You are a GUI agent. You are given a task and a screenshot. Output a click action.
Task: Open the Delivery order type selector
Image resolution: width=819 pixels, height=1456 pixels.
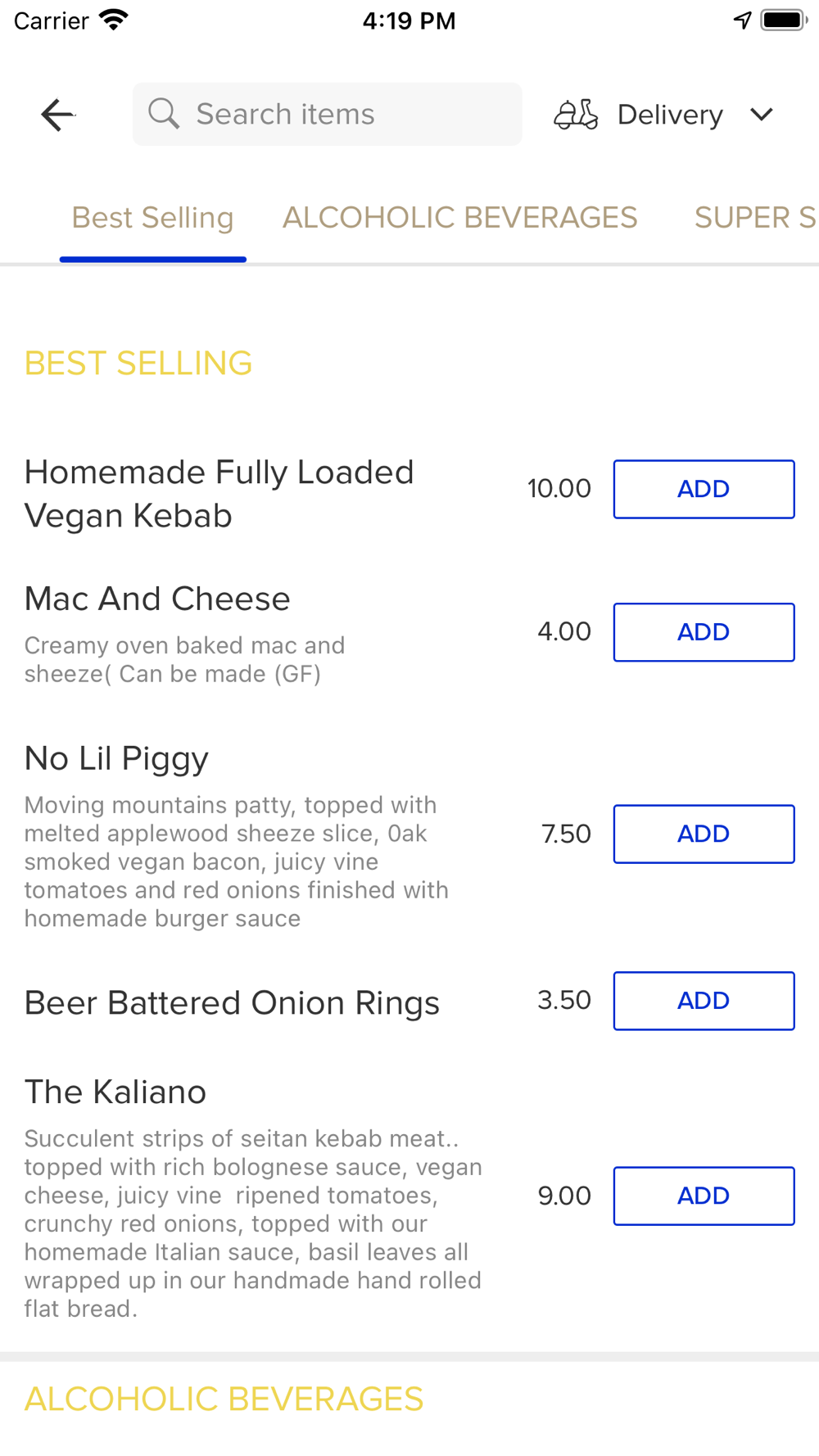(664, 115)
